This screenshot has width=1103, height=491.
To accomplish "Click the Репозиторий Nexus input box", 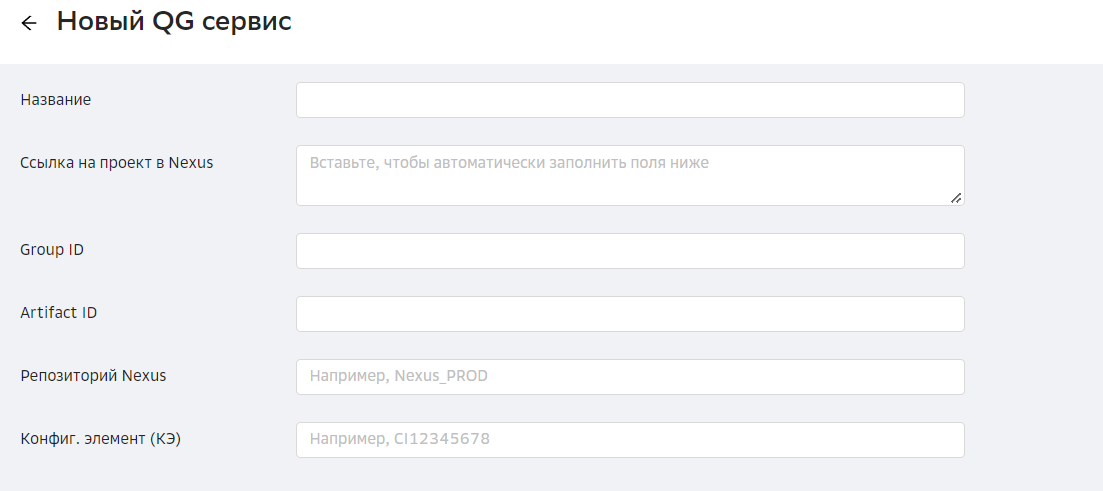I will pos(630,377).
